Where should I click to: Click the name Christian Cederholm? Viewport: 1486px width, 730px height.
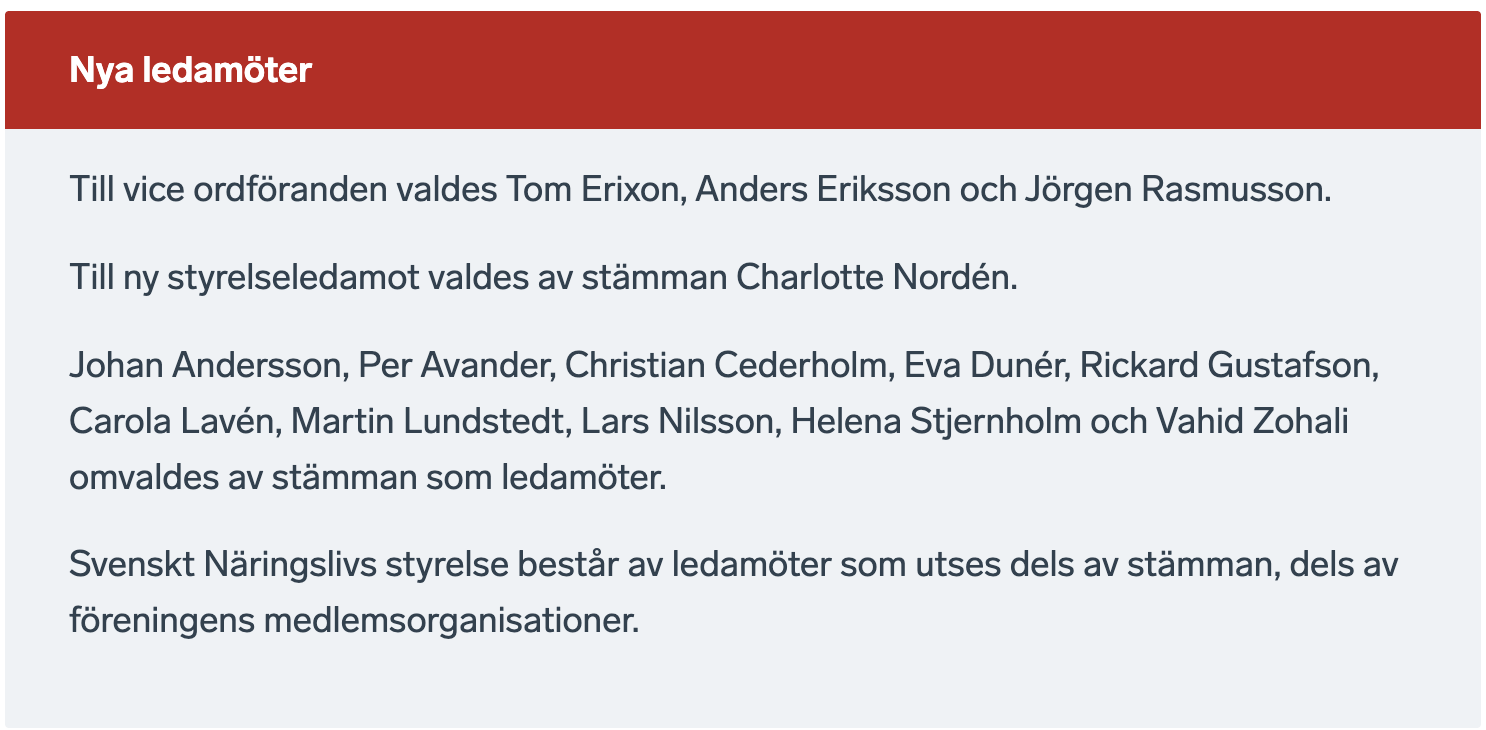click(x=726, y=365)
